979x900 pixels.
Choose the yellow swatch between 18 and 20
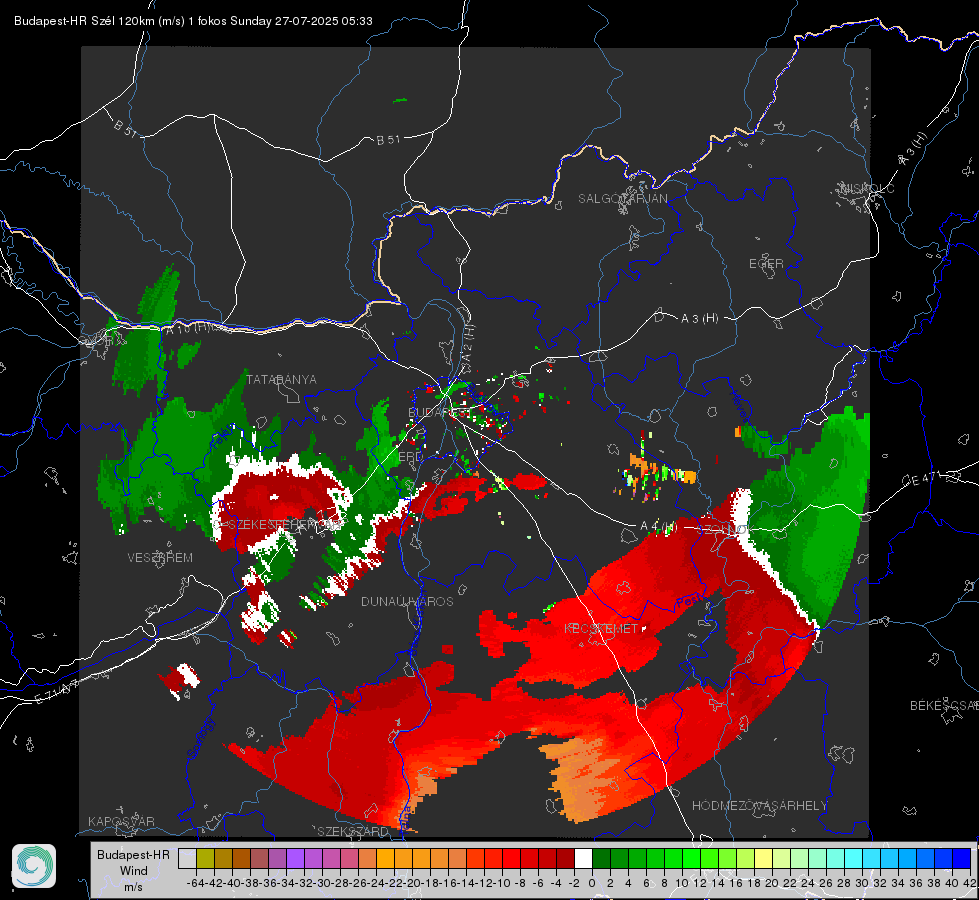pos(763,858)
